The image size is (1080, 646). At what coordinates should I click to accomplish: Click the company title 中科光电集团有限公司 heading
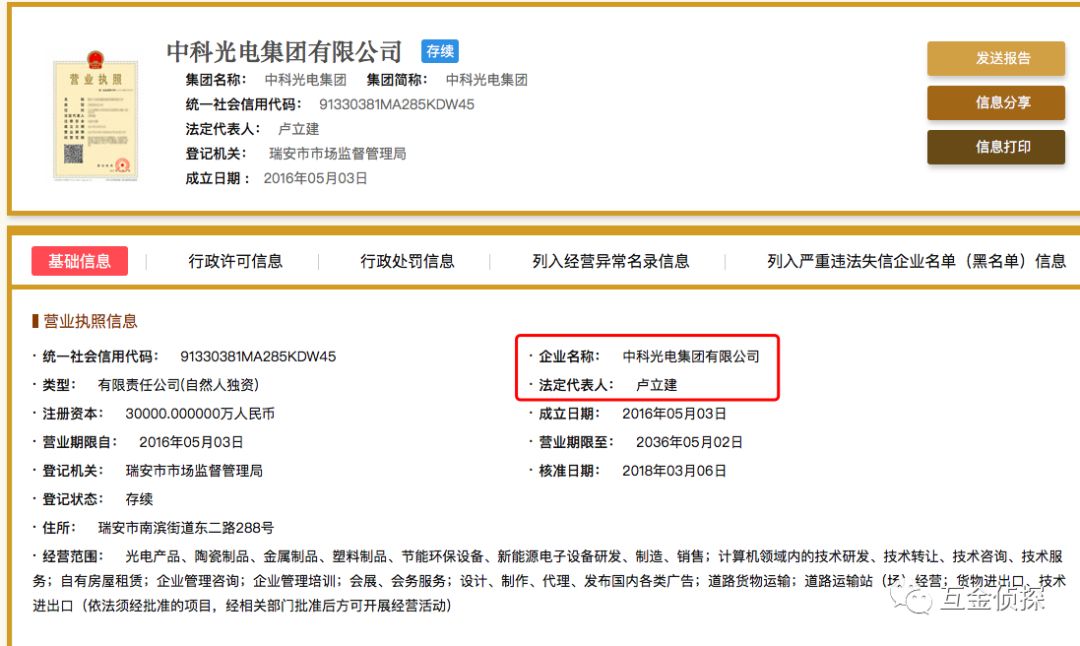(284, 52)
